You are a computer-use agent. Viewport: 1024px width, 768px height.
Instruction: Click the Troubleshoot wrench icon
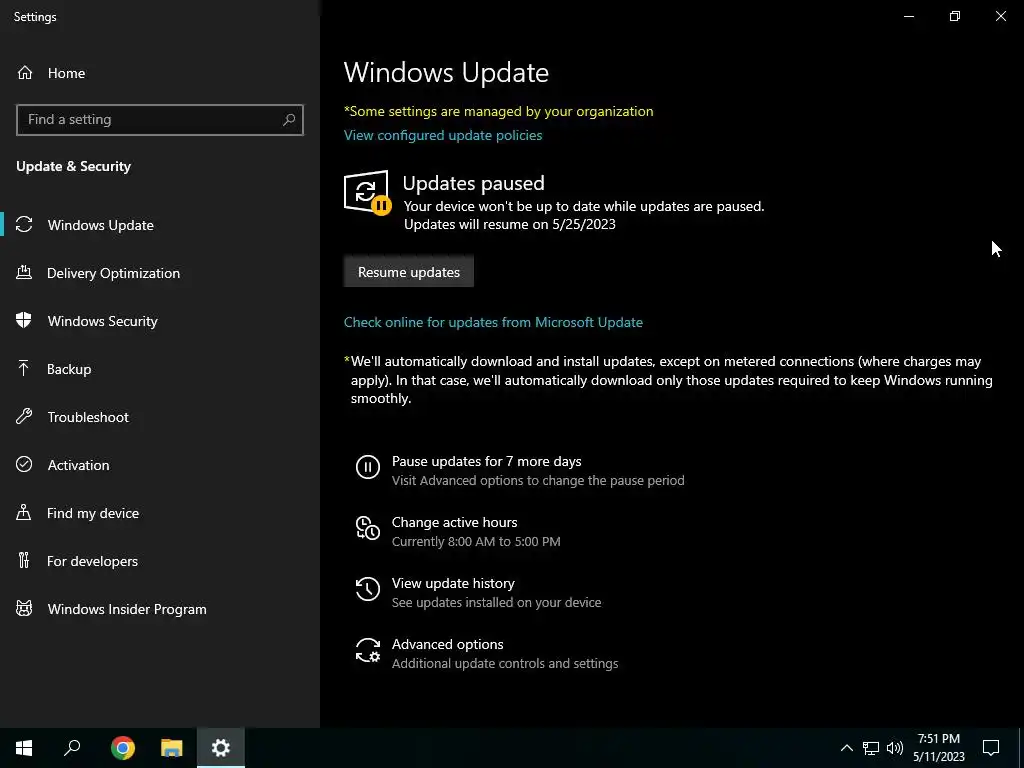coord(24,417)
